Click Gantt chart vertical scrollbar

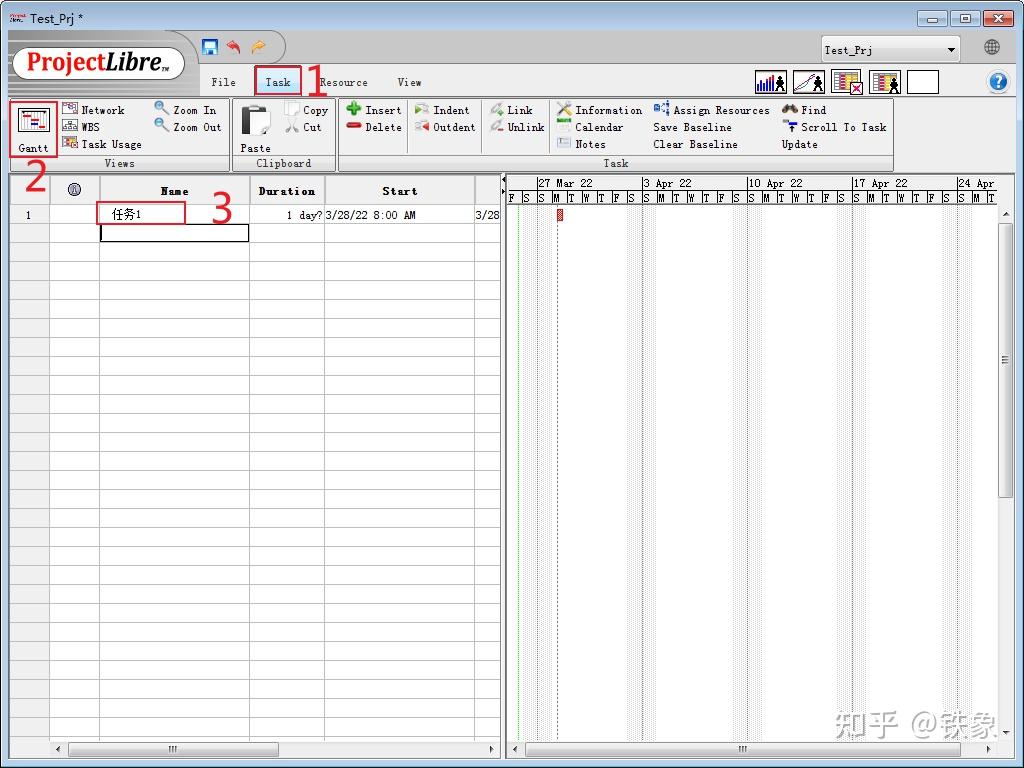point(1005,360)
